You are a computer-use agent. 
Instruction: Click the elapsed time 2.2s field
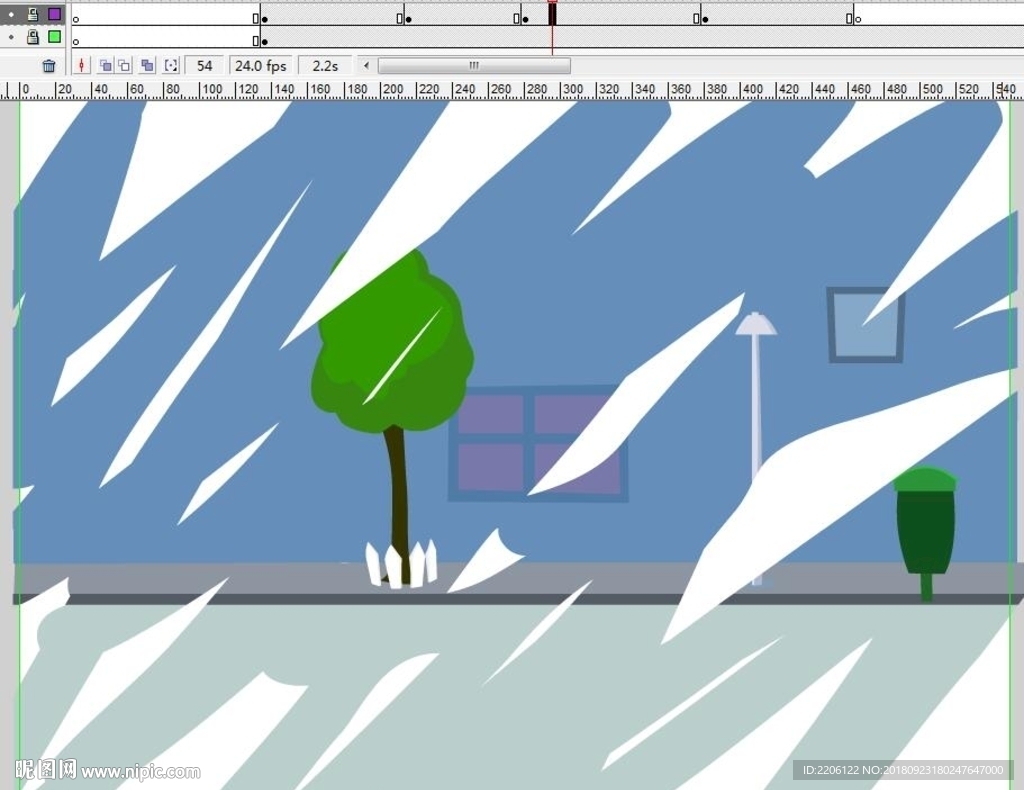click(x=325, y=66)
